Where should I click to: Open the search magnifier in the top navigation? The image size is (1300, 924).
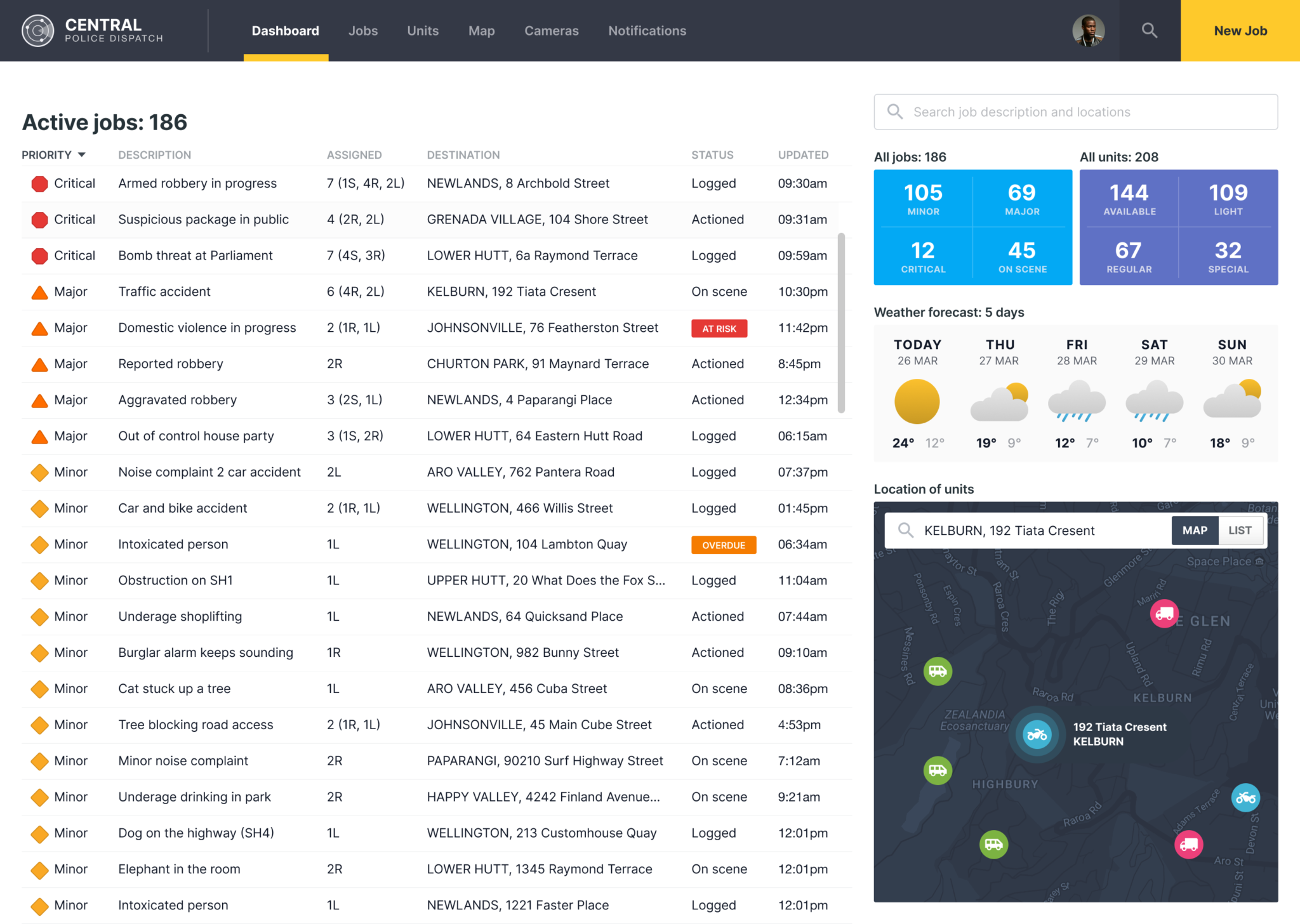coord(1149,30)
